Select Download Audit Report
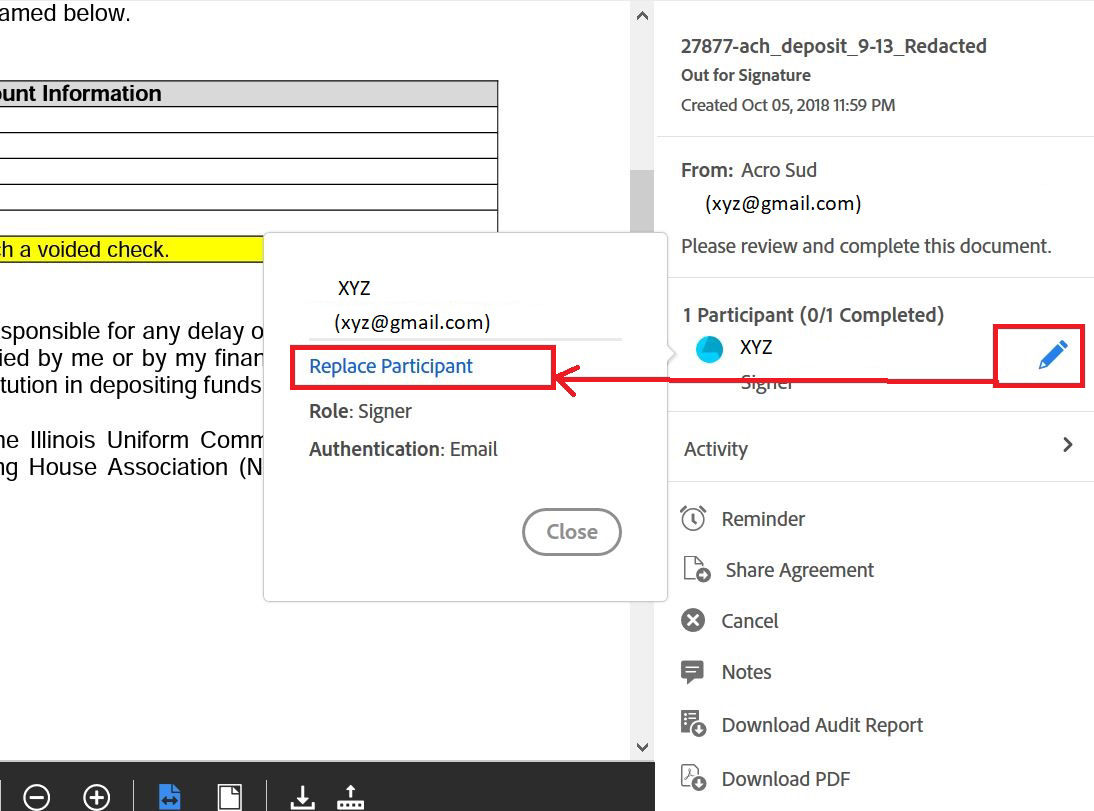Image resolution: width=1094 pixels, height=811 pixels. 822,725
